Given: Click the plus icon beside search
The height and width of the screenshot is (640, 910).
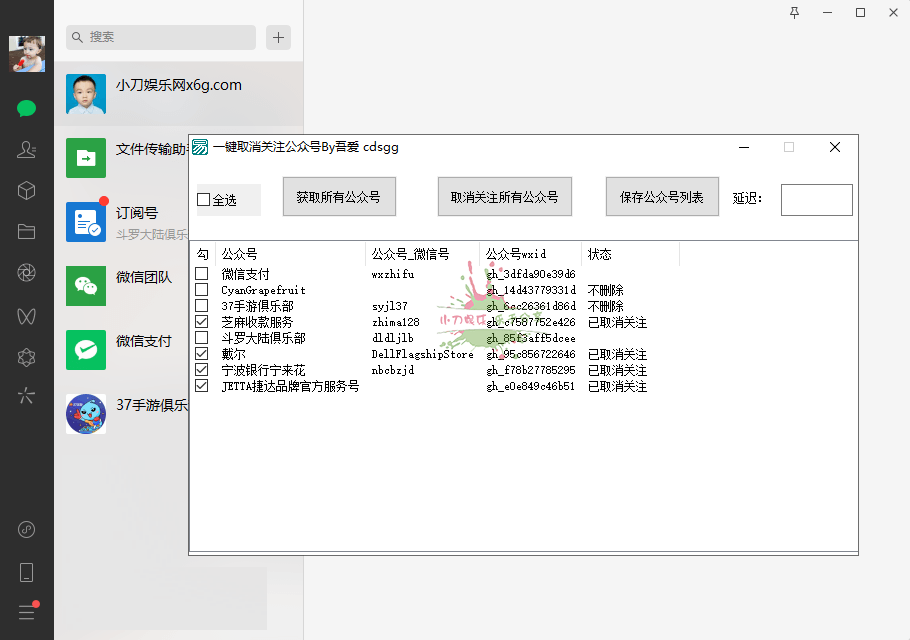Looking at the screenshot, I should pyautogui.click(x=279, y=38).
